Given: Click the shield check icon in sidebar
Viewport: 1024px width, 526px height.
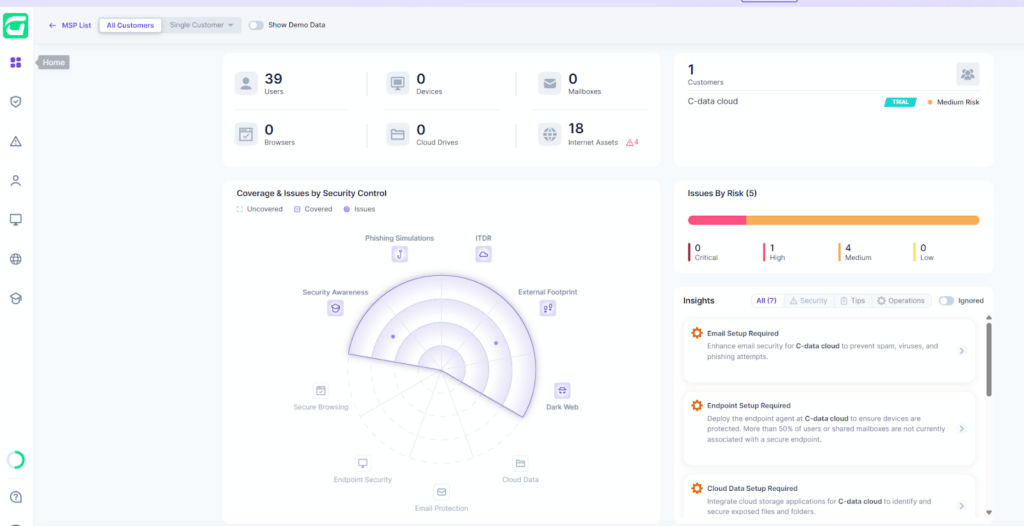Looking at the screenshot, I should coord(16,102).
